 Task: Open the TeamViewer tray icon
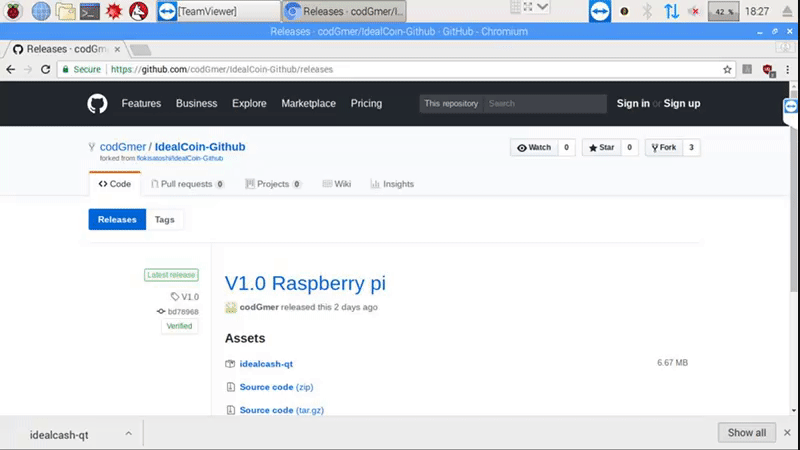[599, 11]
